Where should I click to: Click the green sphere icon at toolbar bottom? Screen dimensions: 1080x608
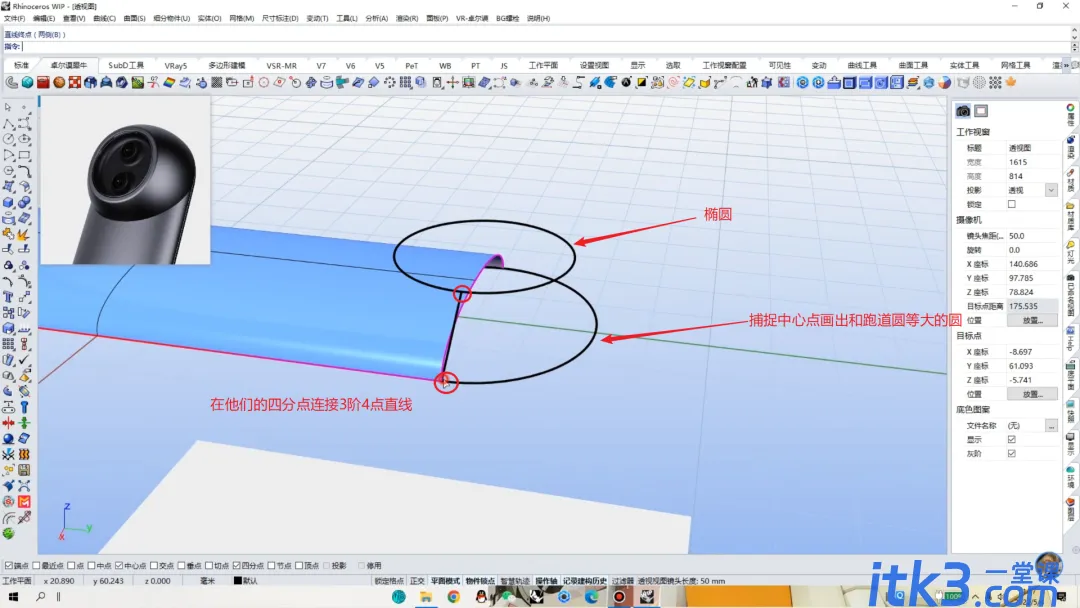pos(8,534)
